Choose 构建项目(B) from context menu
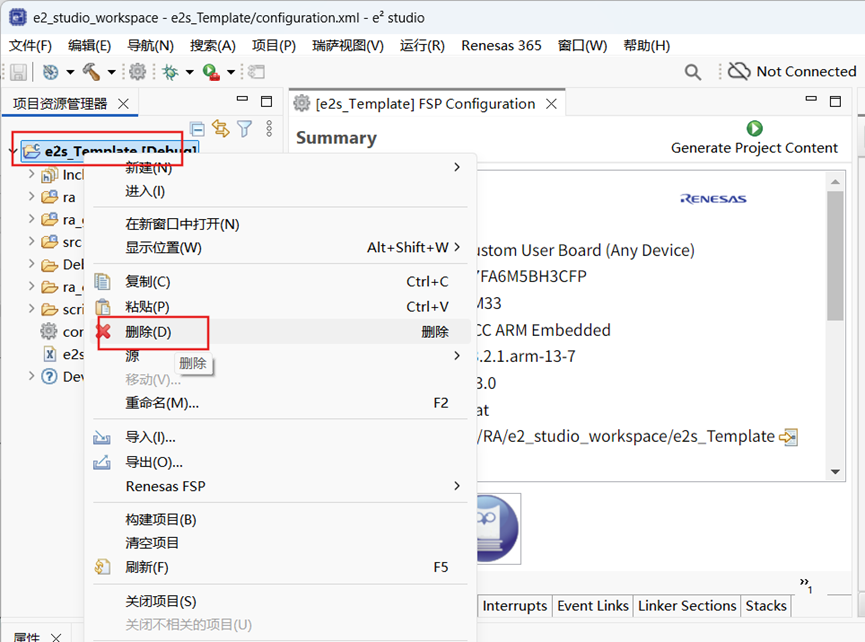865x642 pixels. click(279, 520)
